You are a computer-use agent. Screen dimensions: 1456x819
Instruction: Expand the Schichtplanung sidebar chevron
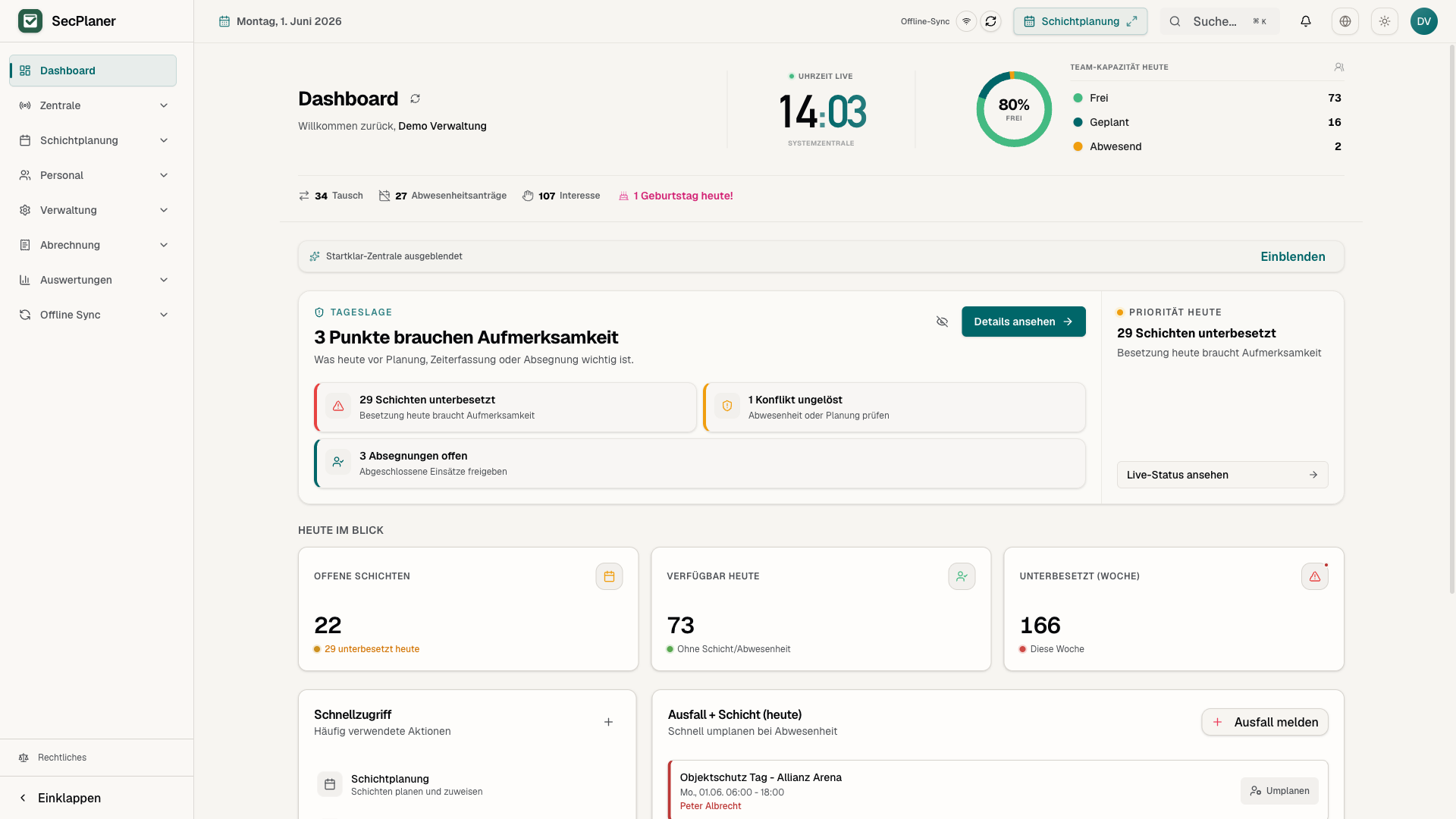tap(164, 140)
